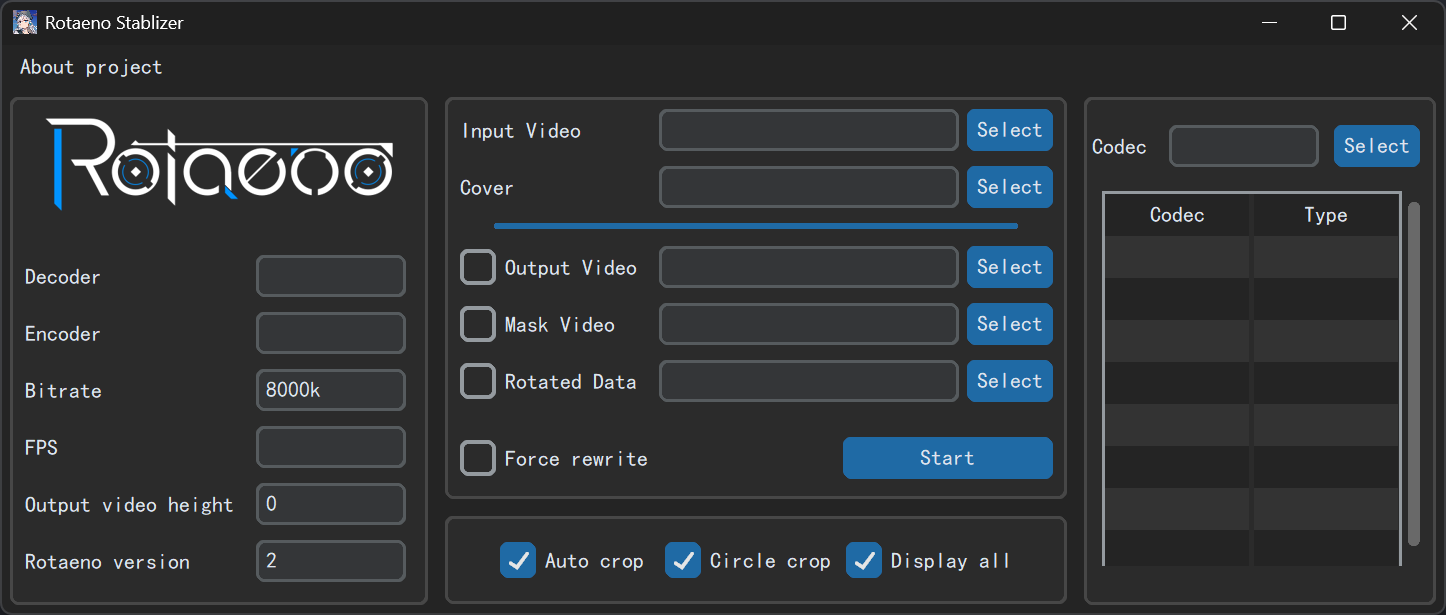This screenshot has width=1446, height=615.
Task: Minimize the Rotaeno Stablizer window
Action: click(x=1269, y=22)
